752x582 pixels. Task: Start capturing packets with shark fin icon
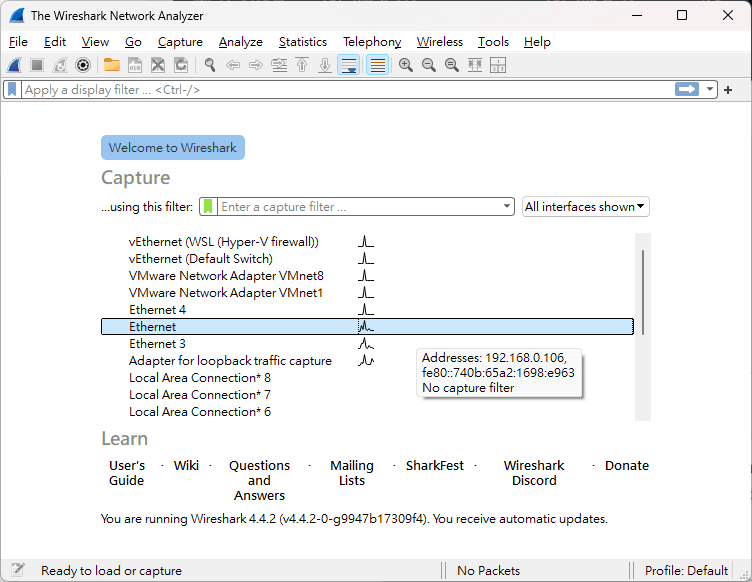point(15,65)
